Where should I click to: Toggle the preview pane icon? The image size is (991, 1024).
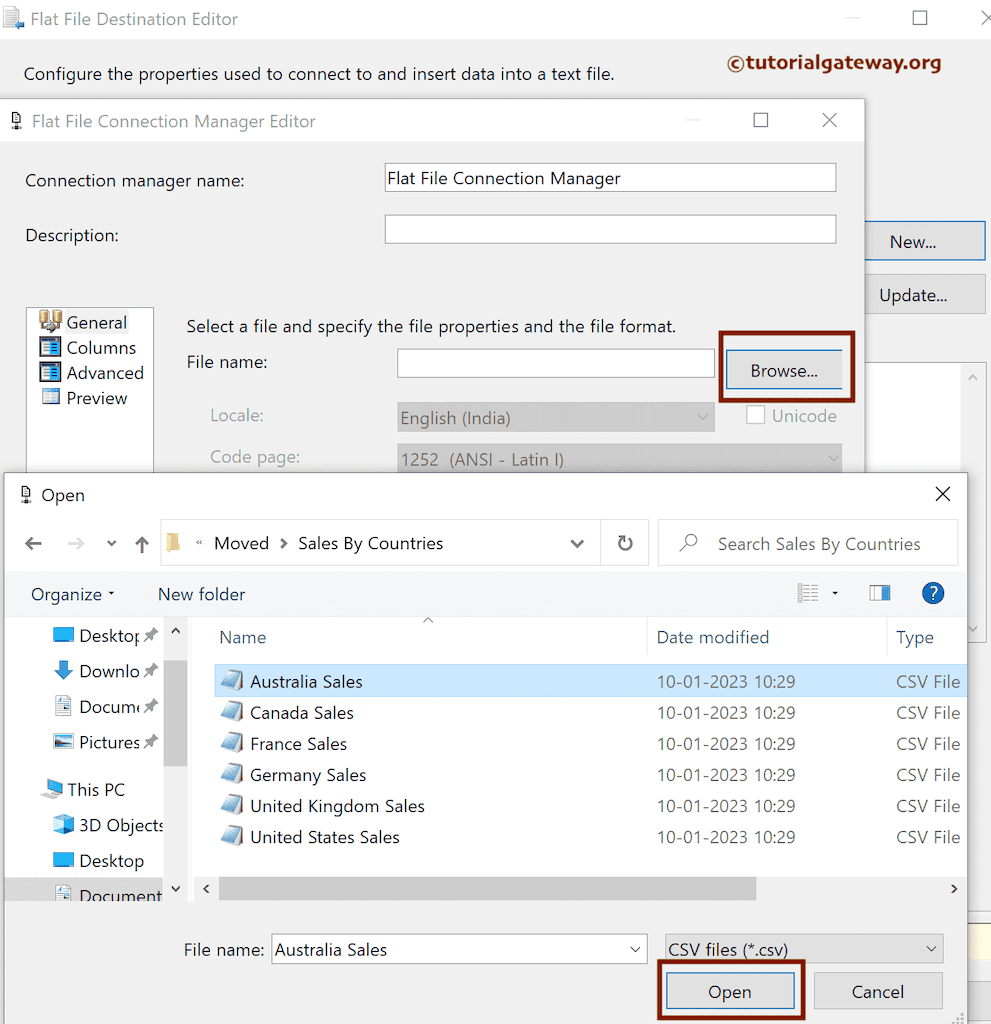tap(879, 593)
